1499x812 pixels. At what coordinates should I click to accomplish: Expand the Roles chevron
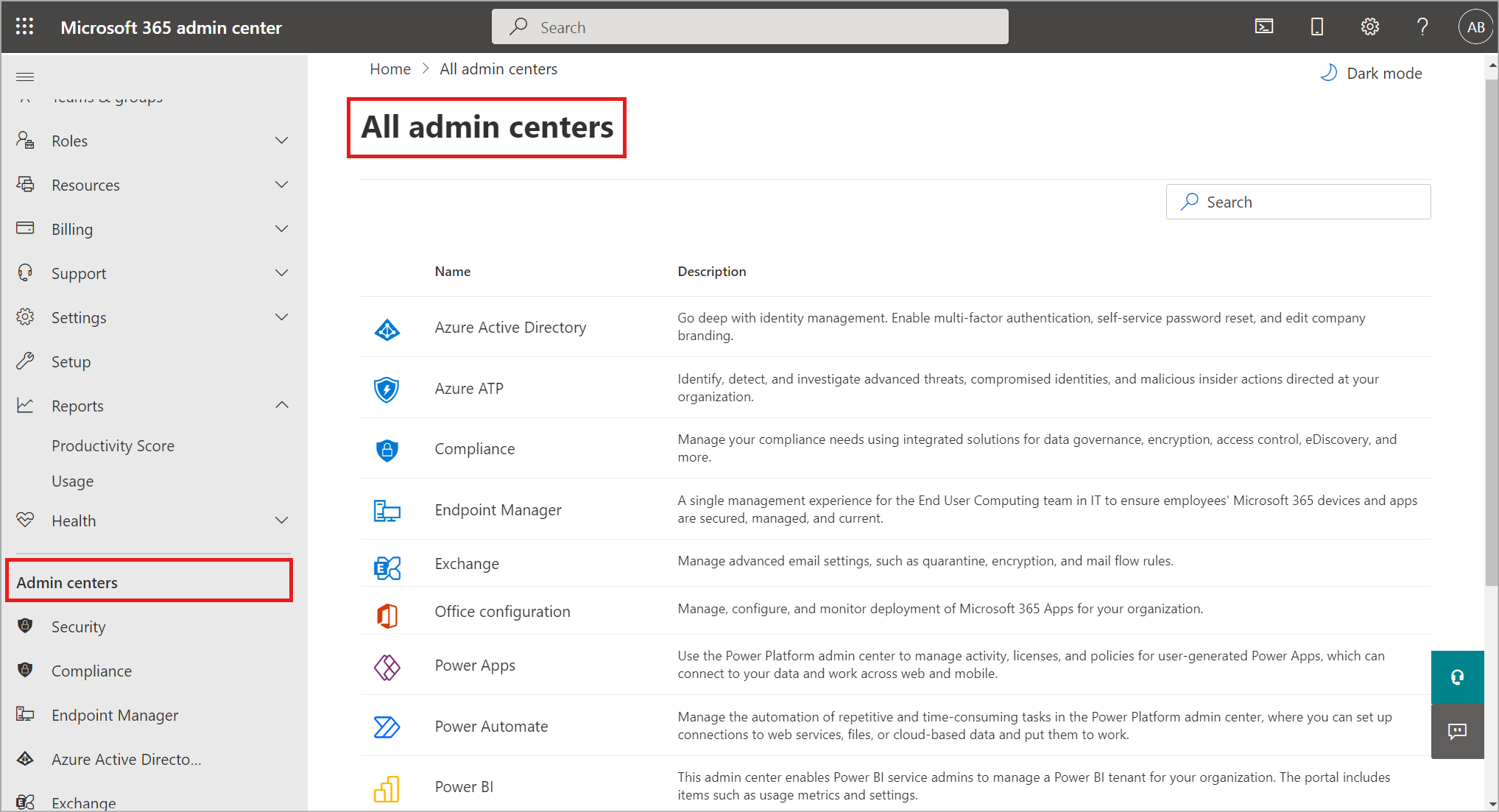281,140
